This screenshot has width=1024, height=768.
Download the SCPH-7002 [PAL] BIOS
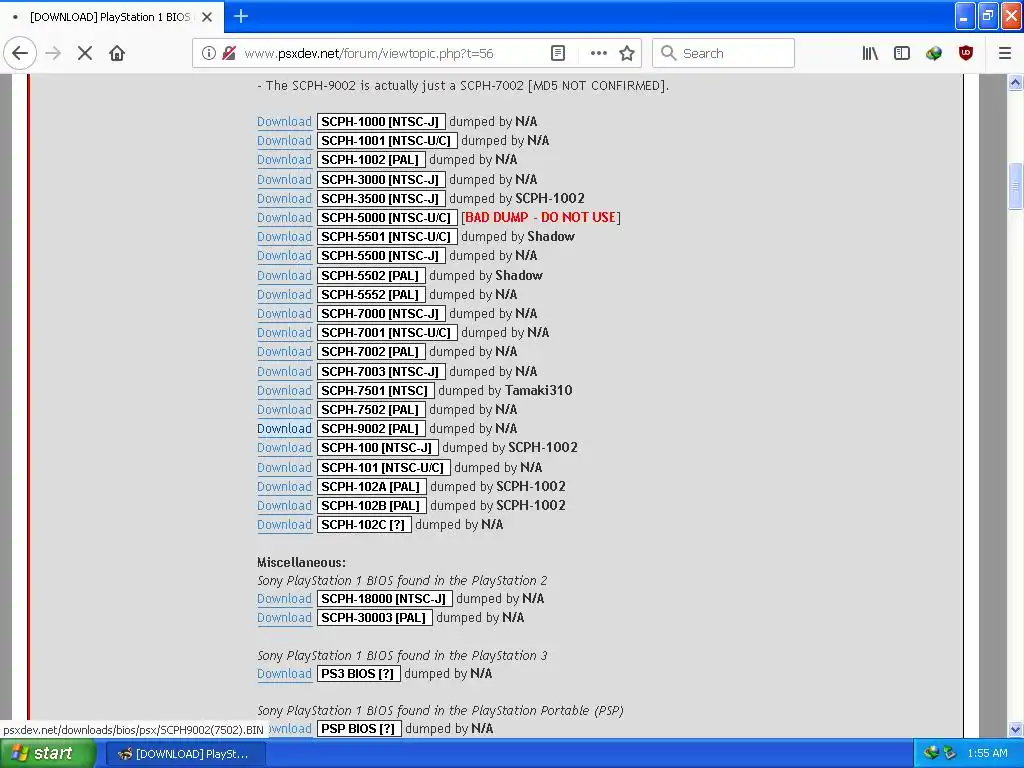[284, 351]
